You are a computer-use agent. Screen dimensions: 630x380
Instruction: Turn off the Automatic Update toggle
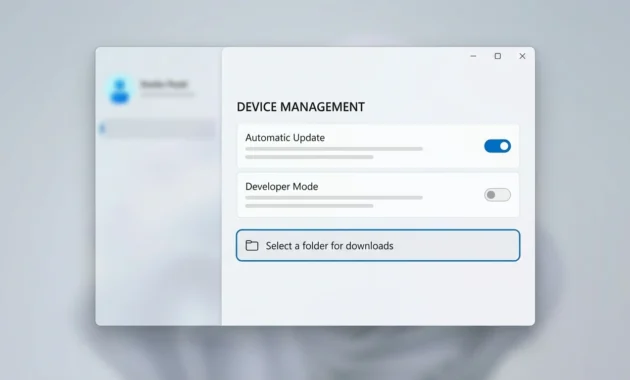(497, 146)
